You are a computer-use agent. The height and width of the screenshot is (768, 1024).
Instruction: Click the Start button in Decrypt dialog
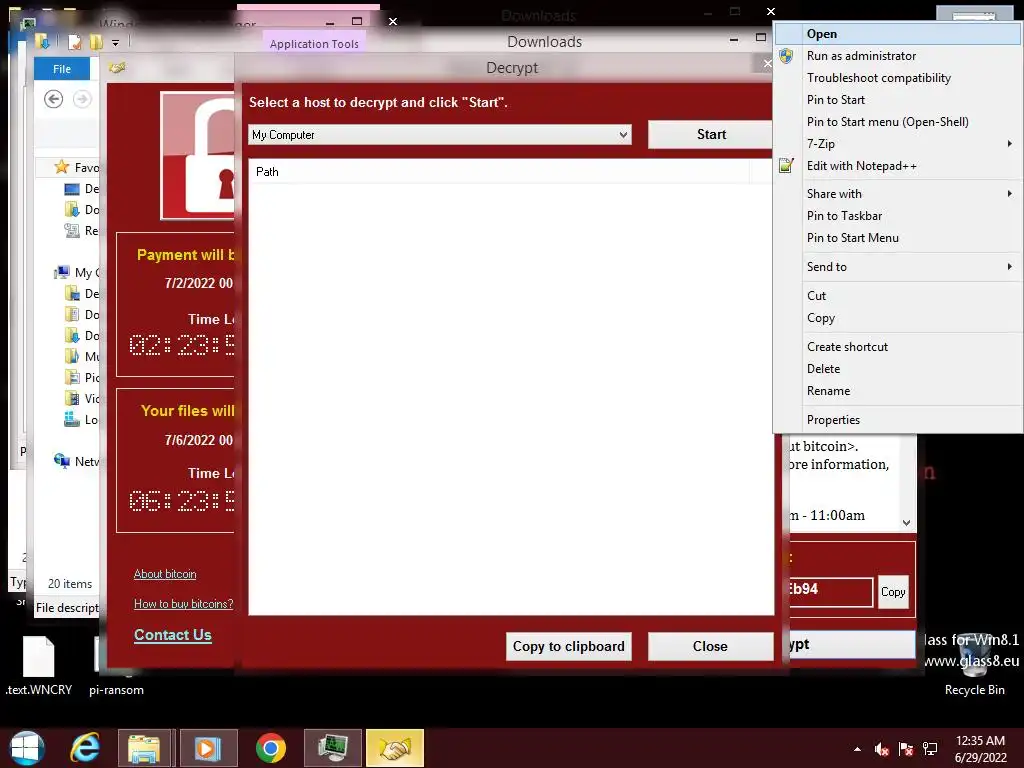(711, 135)
